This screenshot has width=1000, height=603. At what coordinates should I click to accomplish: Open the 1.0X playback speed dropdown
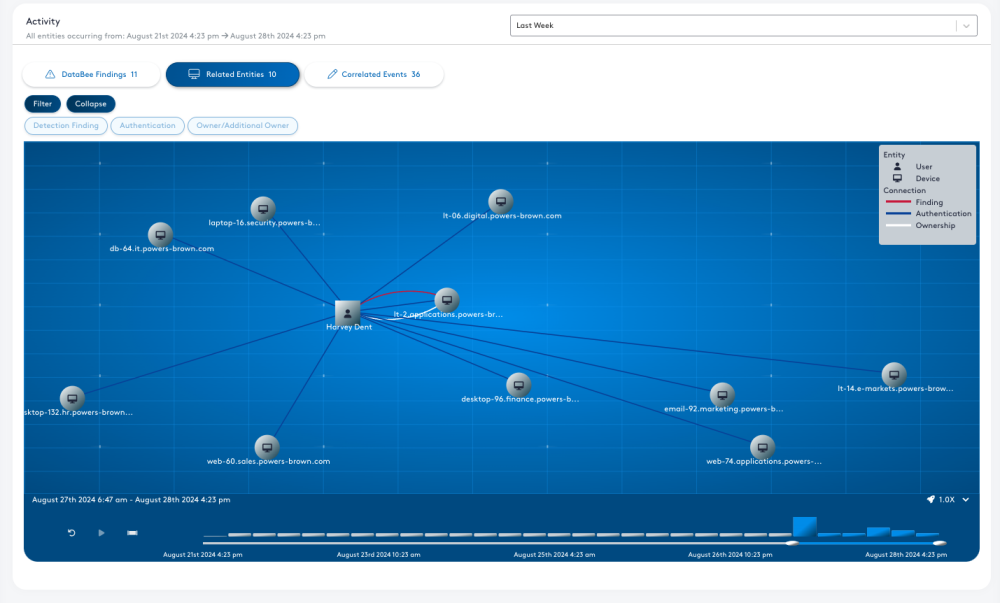coord(948,500)
